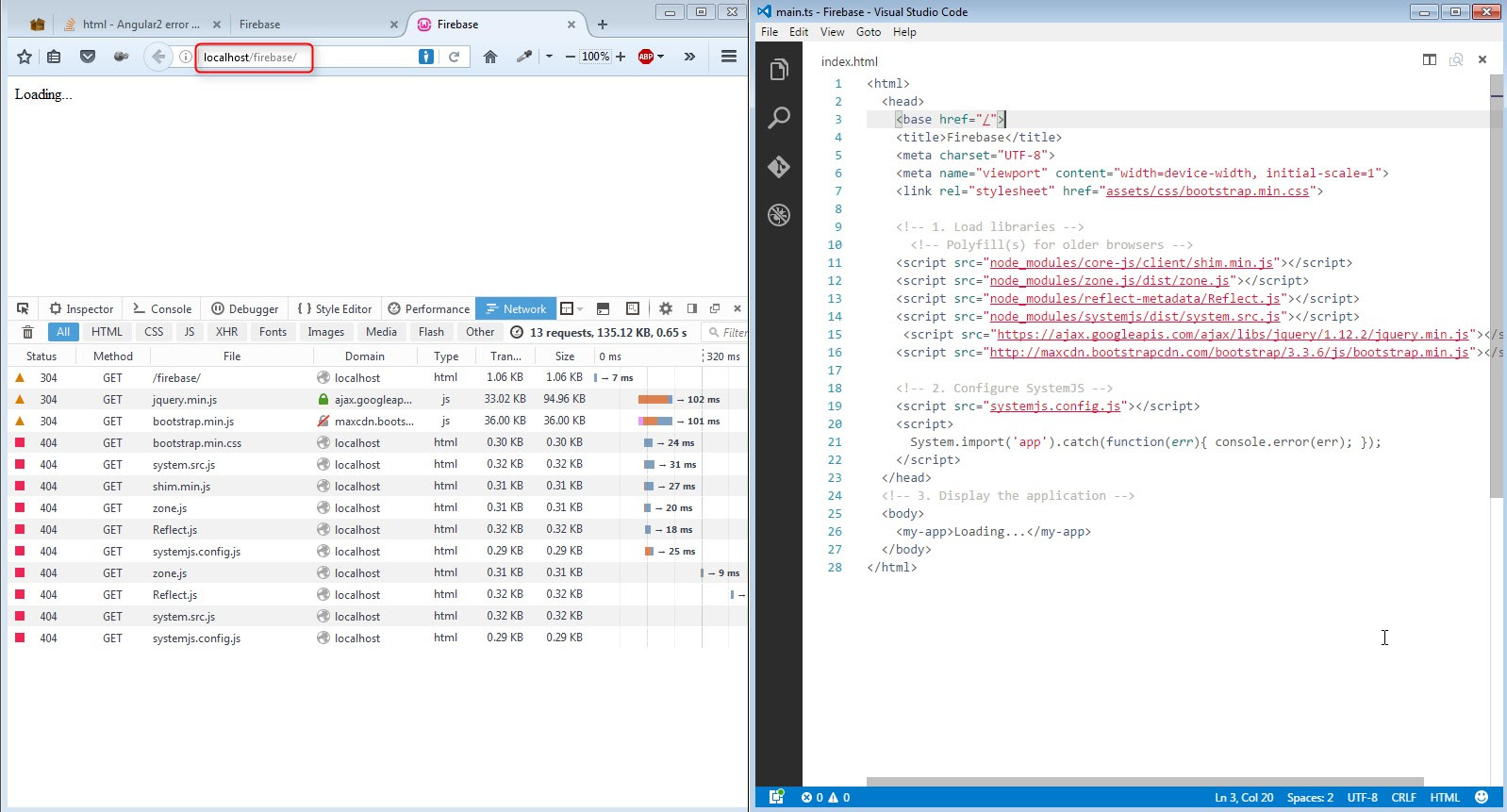Split the VS Code editor
The width and height of the screenshot is (1507, 812).
(1430, 59)
